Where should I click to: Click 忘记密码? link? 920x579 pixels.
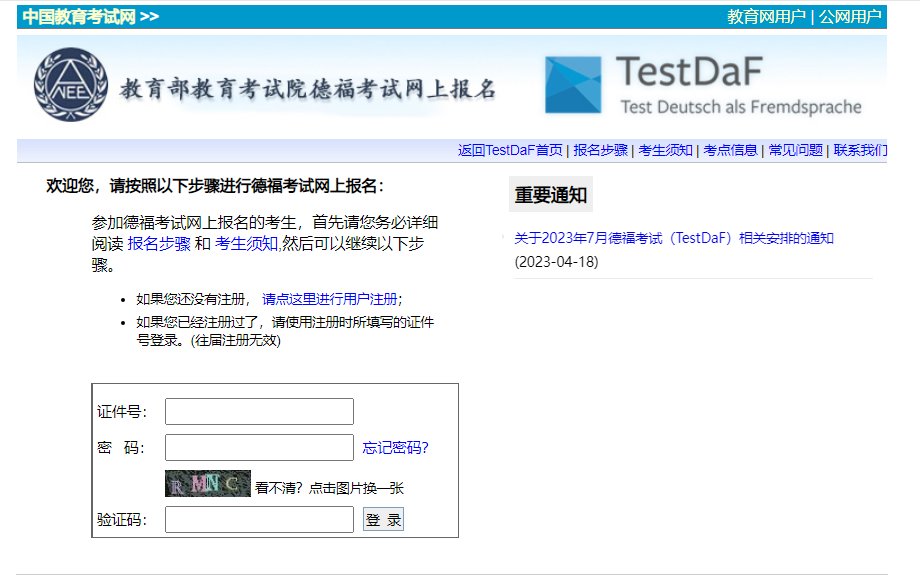coord(395,448)
